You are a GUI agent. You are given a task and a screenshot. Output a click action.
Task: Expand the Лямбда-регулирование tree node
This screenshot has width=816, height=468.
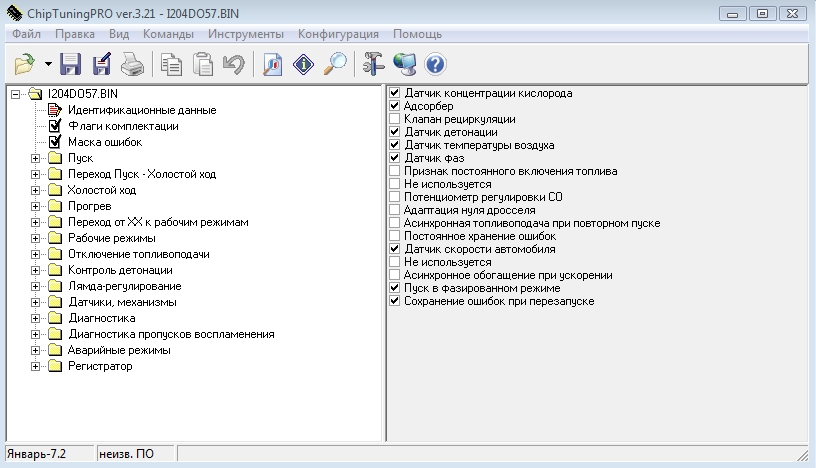click(37, 286)
